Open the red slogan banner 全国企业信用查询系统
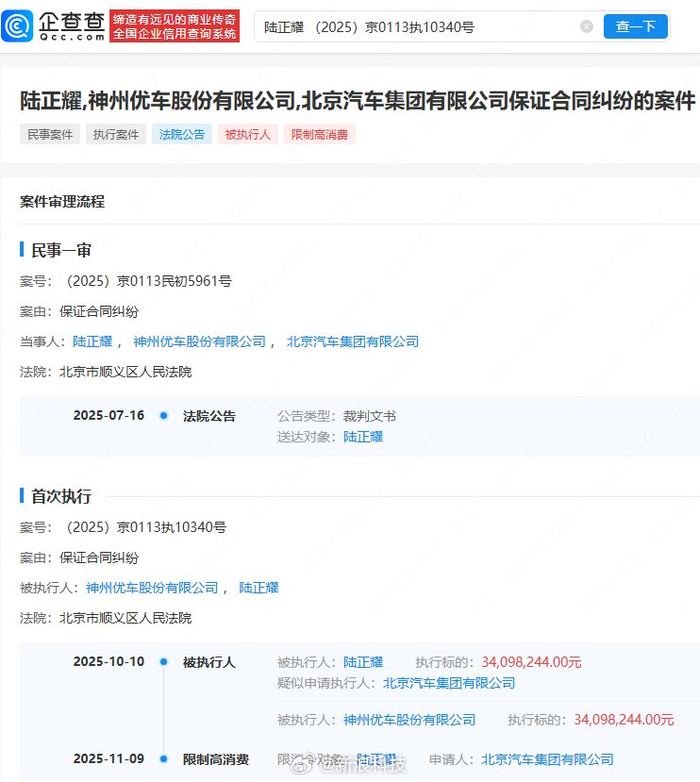The width and height of the screenshot is (700, 782). 175,26
